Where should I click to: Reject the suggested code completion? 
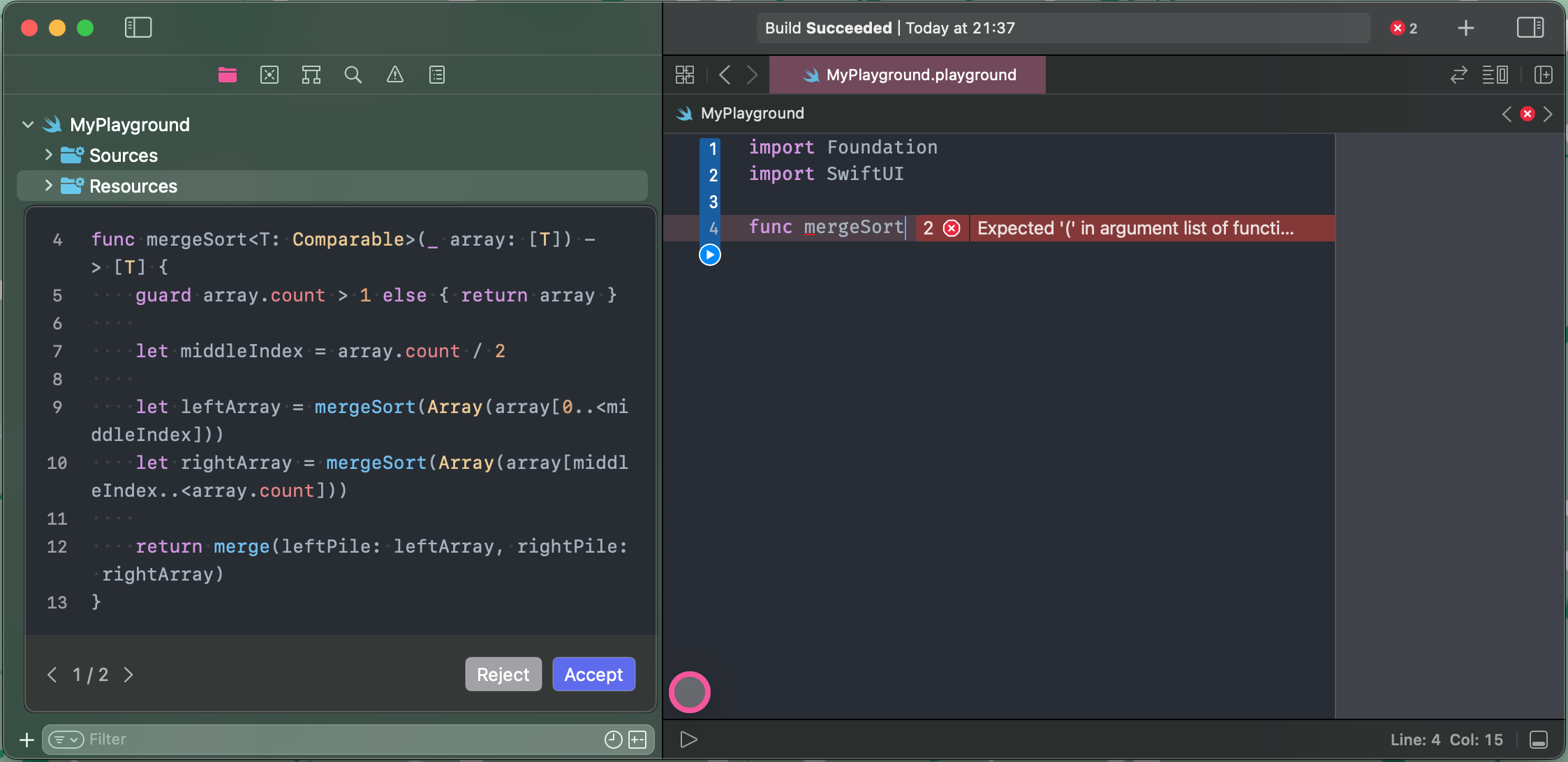503,674
